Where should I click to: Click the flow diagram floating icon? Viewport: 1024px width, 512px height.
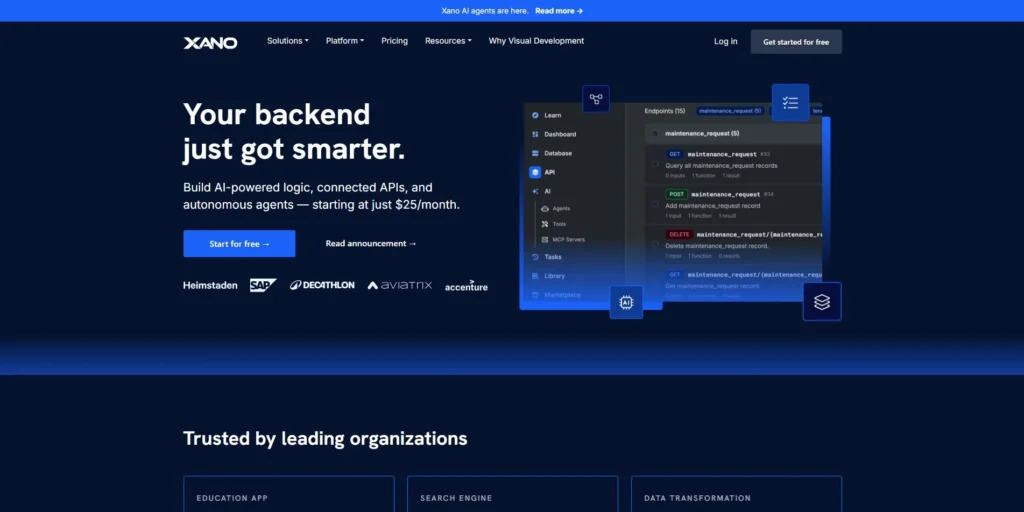[x=596, y=99]
